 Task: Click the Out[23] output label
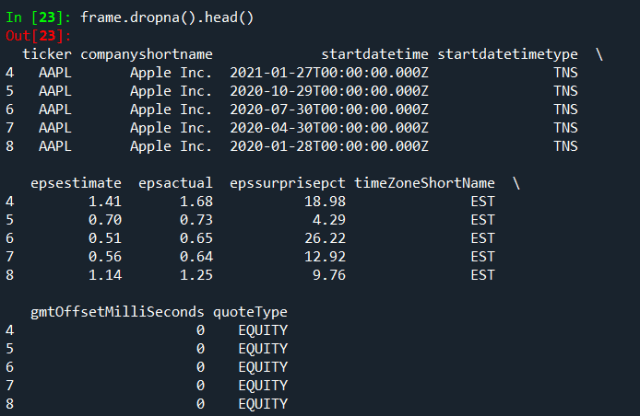pos(38,36)
